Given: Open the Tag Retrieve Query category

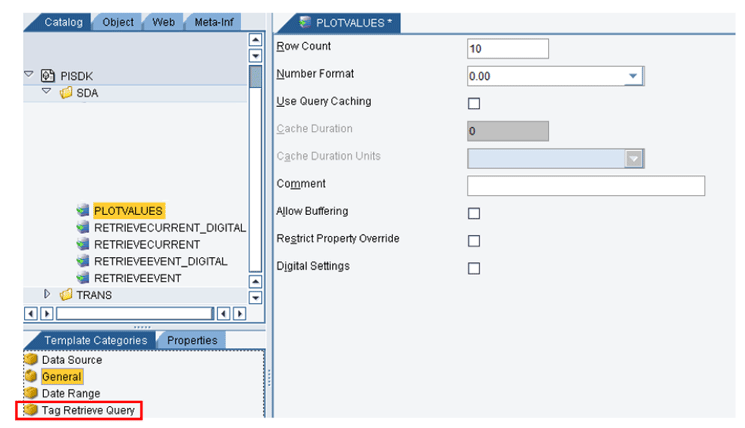Looking at the screenshot, I should [x=88, y=410].
